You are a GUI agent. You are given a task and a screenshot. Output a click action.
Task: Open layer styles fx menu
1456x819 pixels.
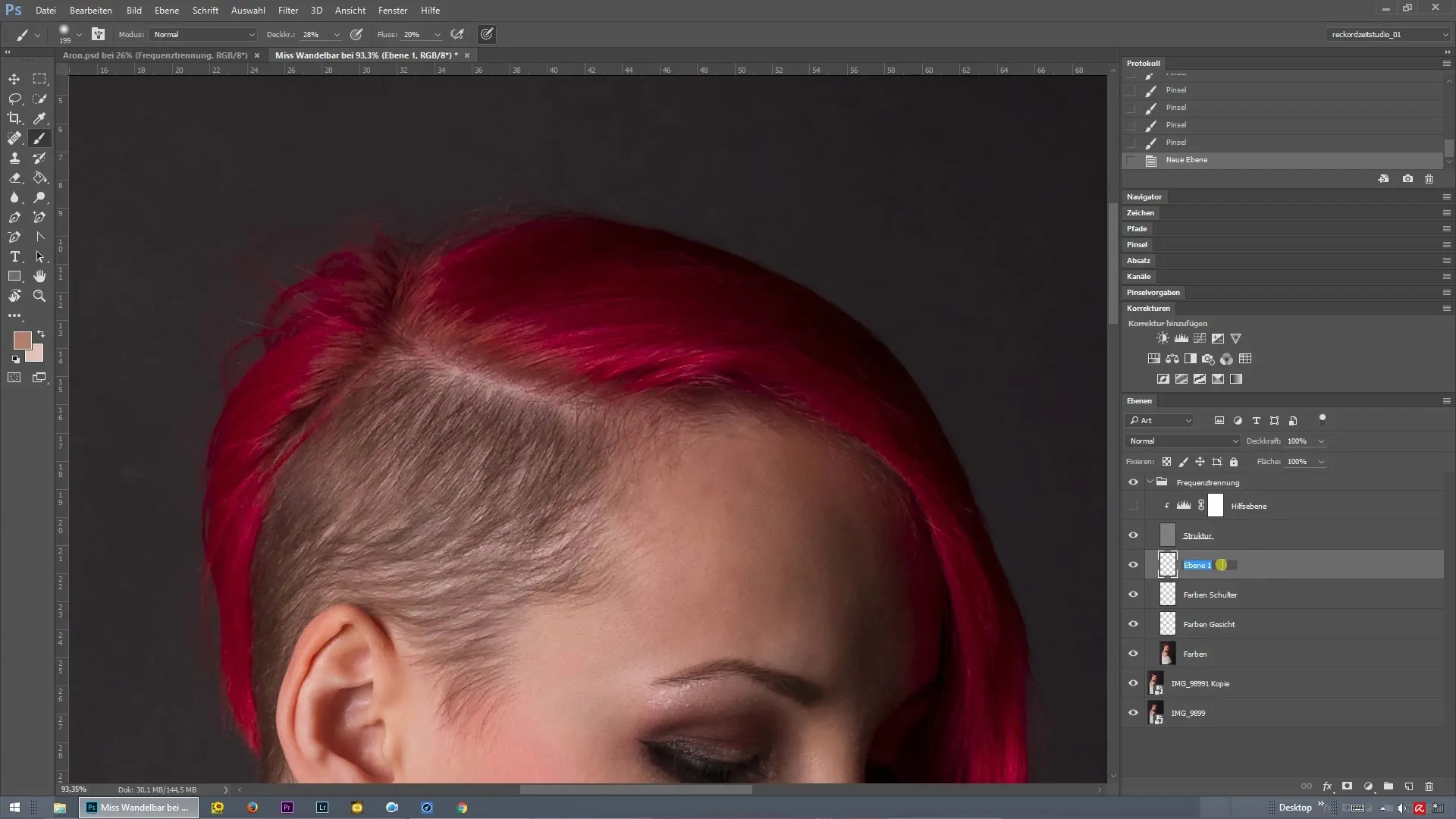point(1327,786)
